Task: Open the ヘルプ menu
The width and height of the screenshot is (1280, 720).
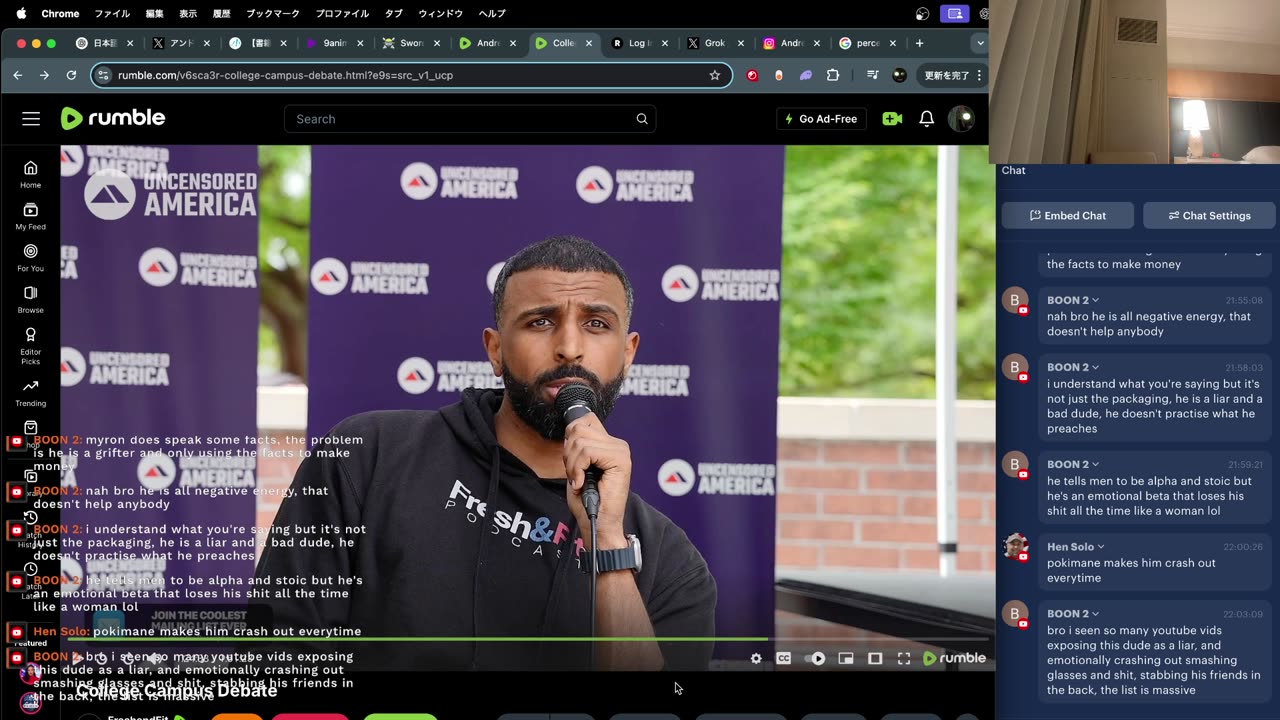Action: 492,14
